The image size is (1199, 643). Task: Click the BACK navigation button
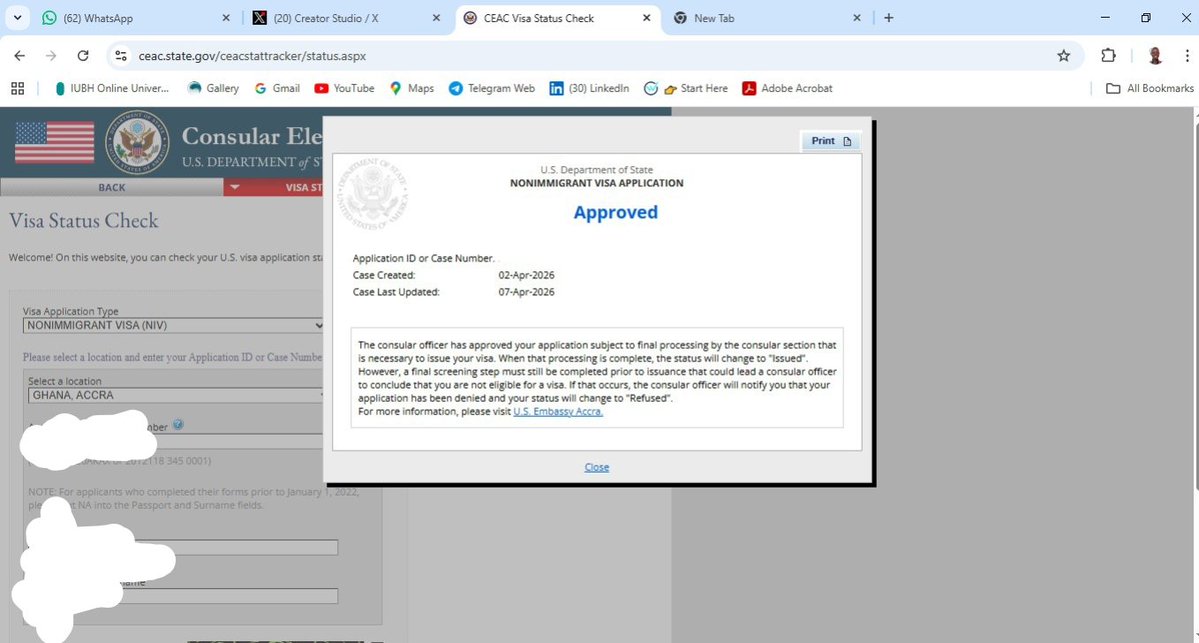coord(112,187)
